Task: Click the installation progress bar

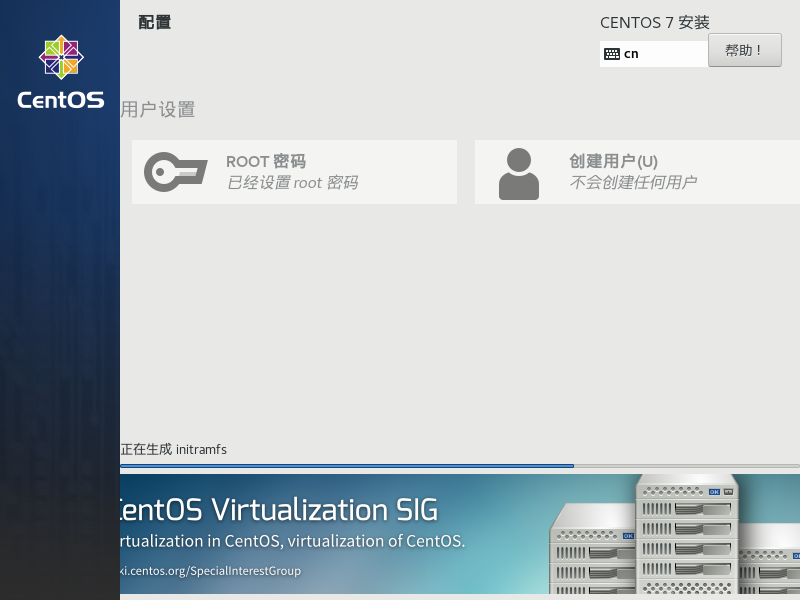Action: [460, 466]
